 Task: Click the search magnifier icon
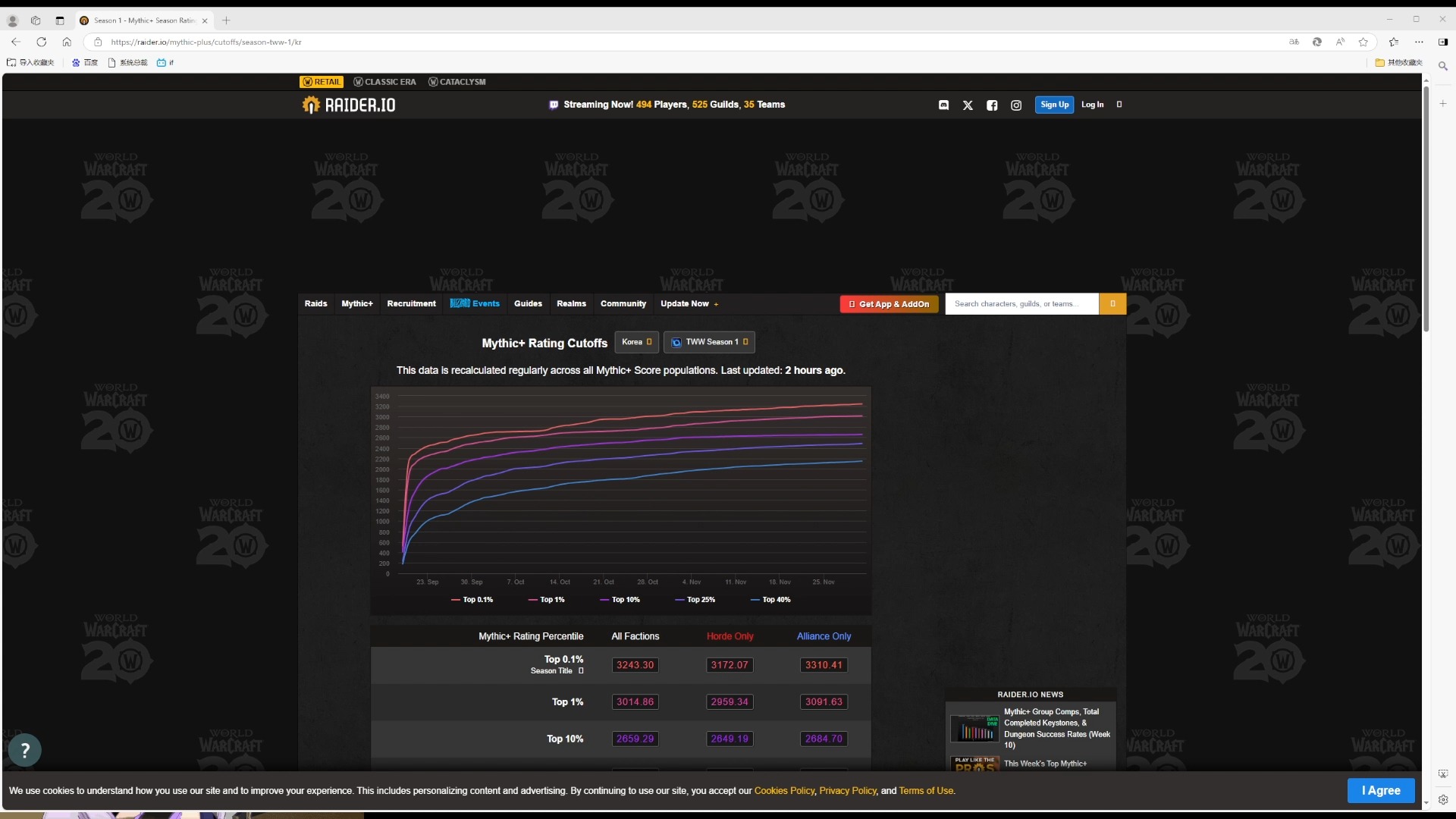(x=1112, y=303)
